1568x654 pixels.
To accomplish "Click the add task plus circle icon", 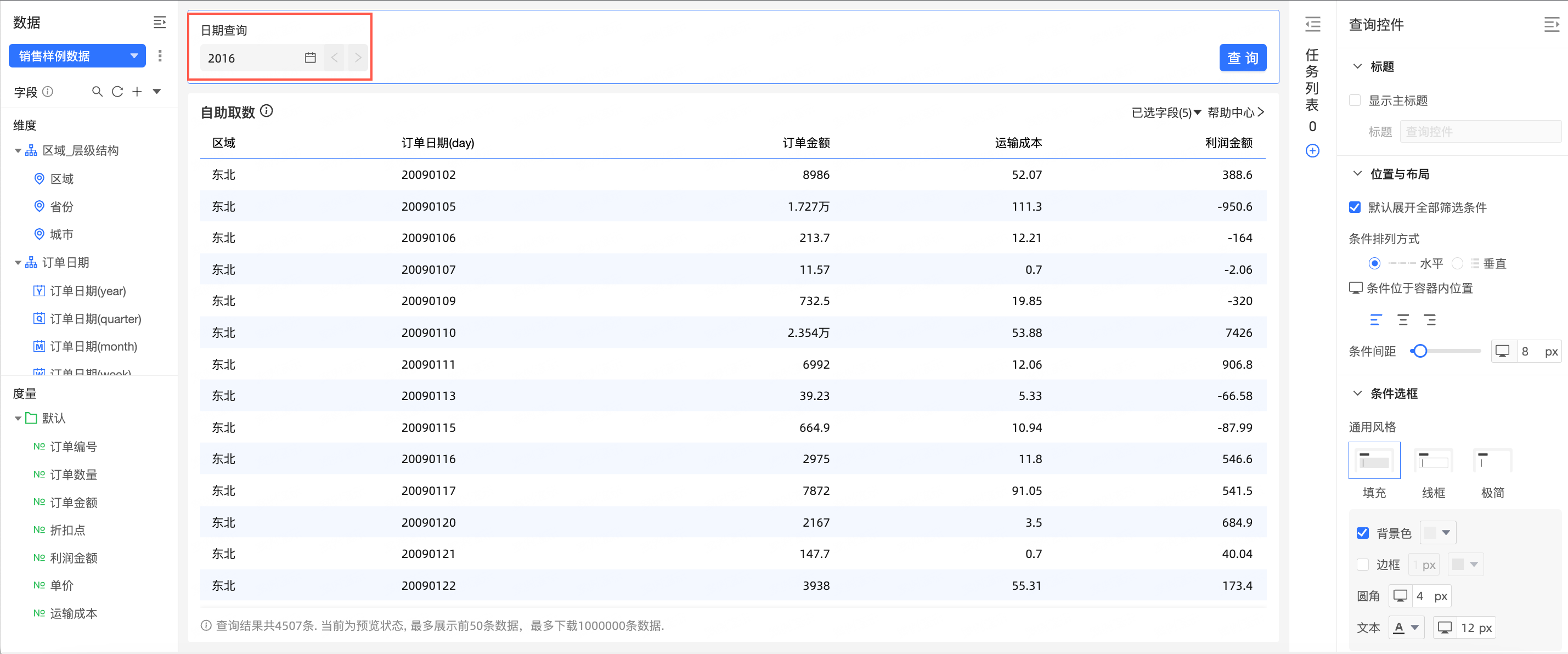I will coord(1312,151).
